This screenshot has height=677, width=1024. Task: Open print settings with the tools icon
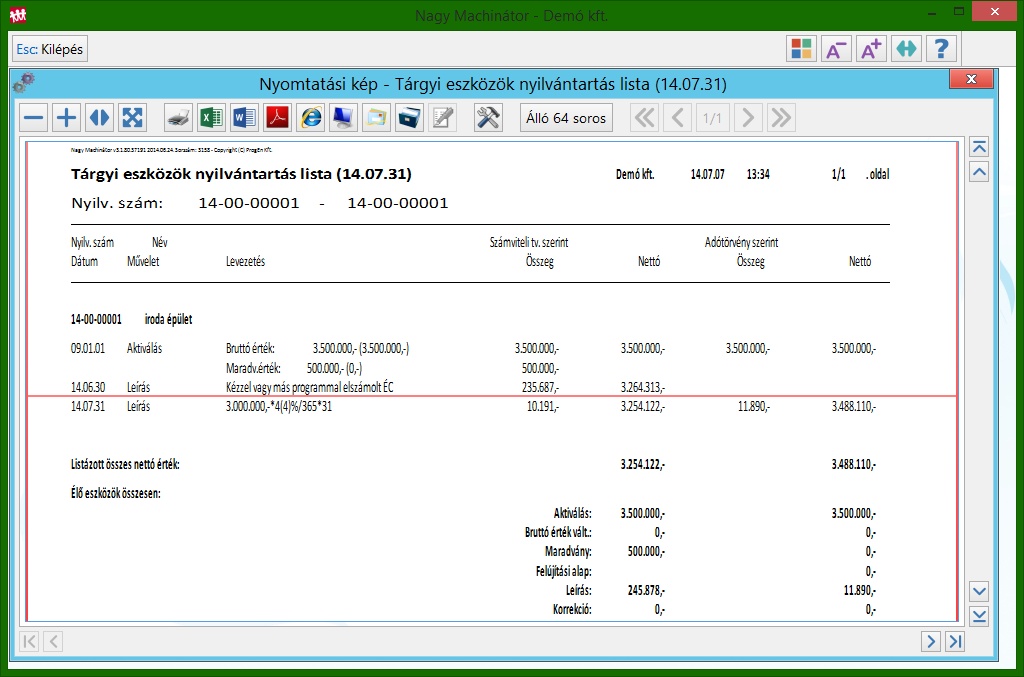(488, 118)
